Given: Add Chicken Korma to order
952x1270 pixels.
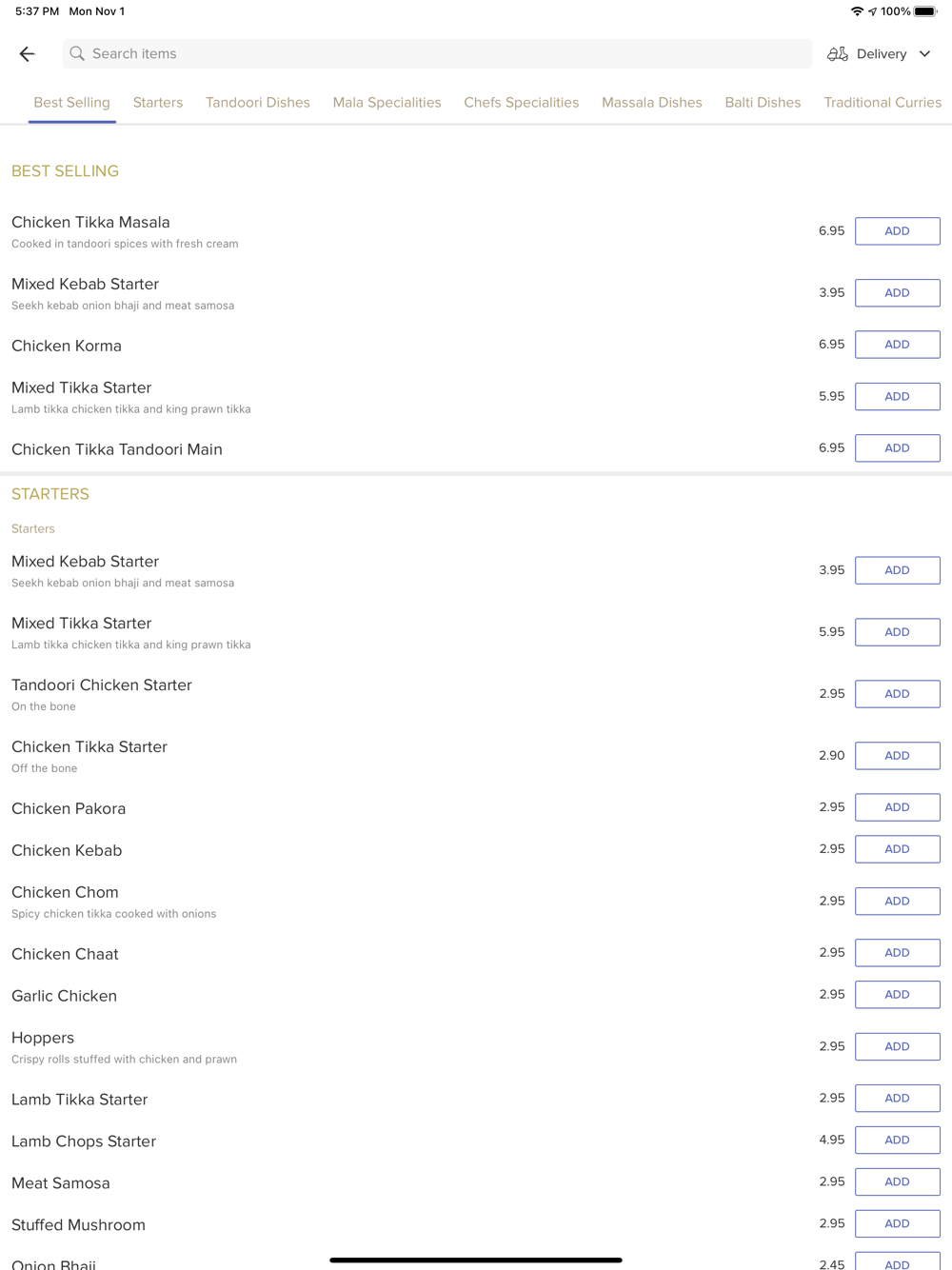Looking at the screenshot, I should [x=897, y=345].
